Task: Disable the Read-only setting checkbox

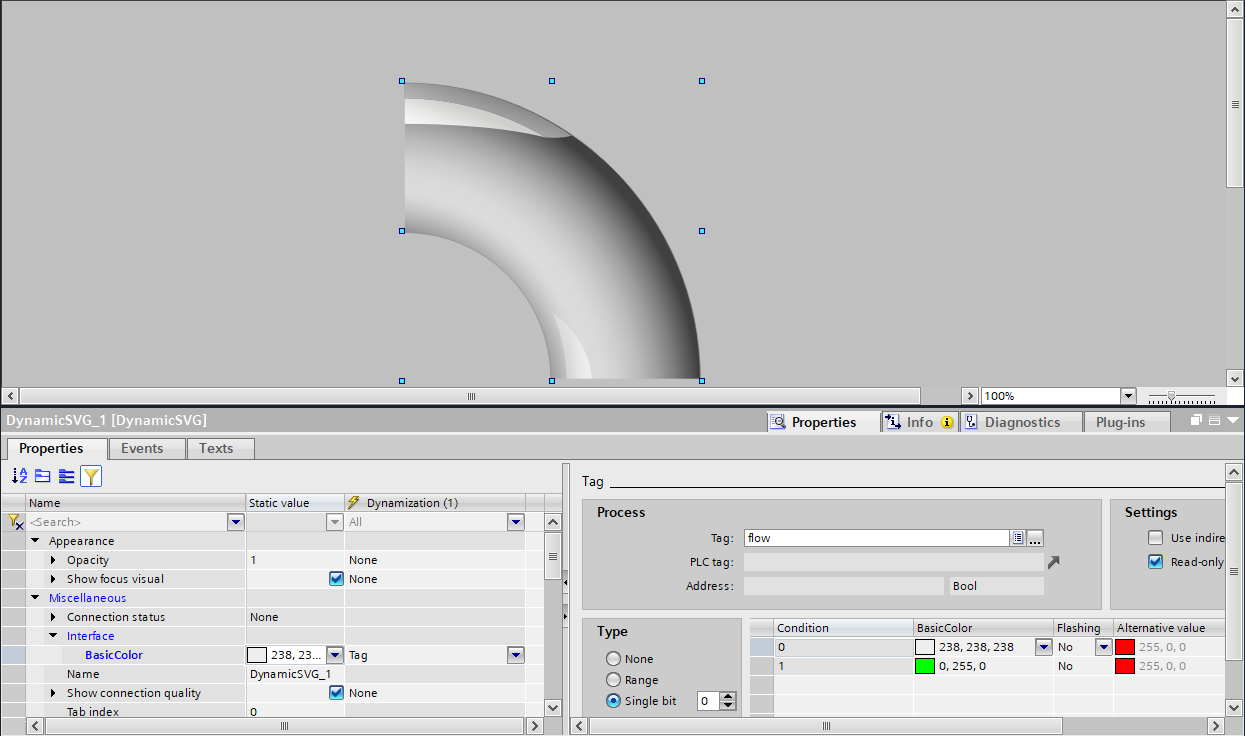Action: click(x=1156, y=562)
